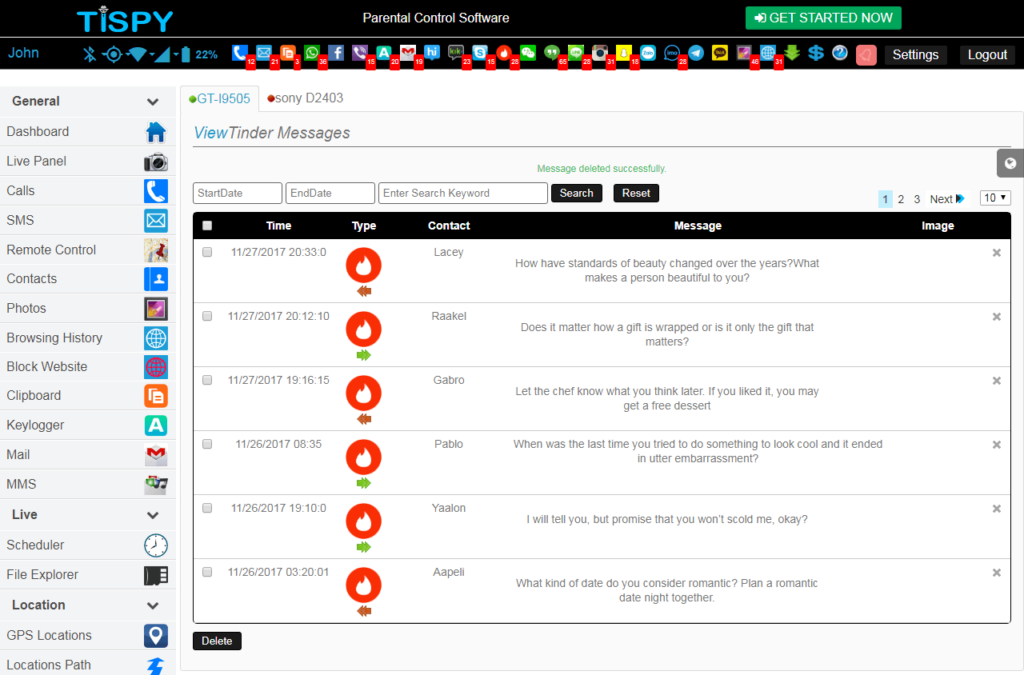Go to page 2 of messages

coord(901,199)
